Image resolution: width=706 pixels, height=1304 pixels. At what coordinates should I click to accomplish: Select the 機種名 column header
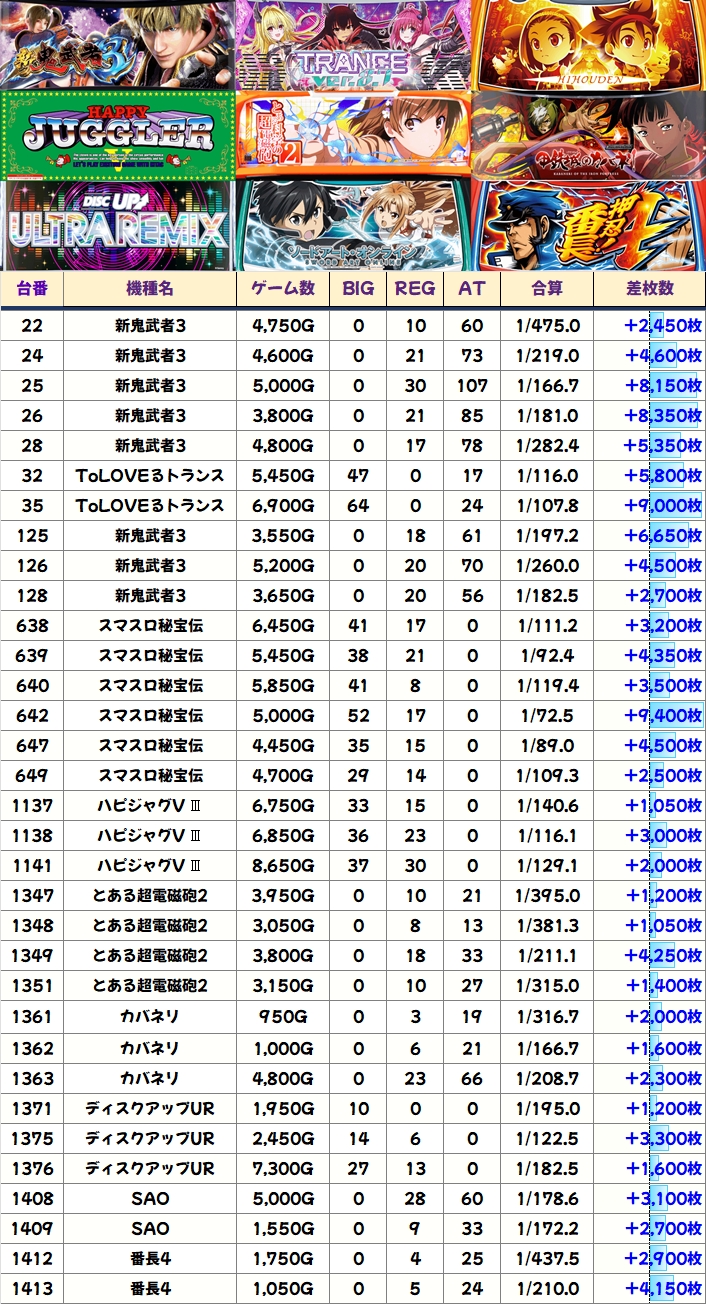(150, 289)
